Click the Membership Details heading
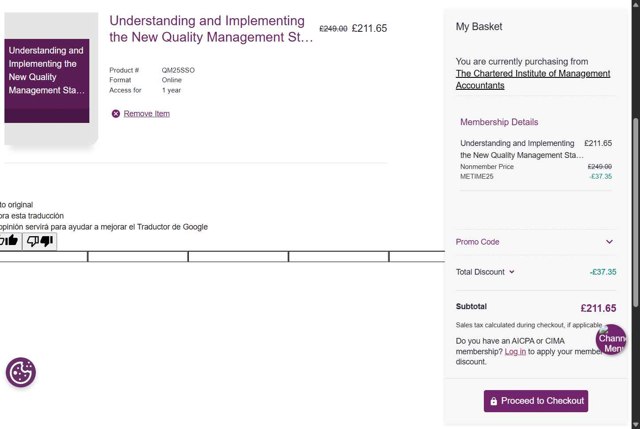Viewport: 640px width, 429px height. coord(499,122)
